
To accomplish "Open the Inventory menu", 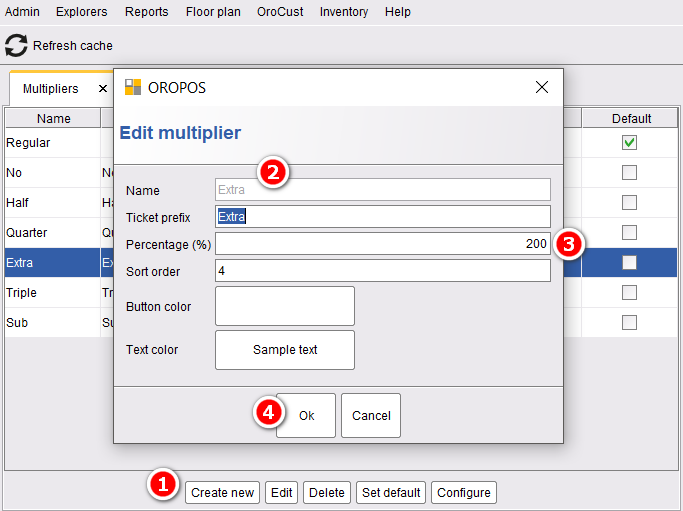I will click(344, 12).
